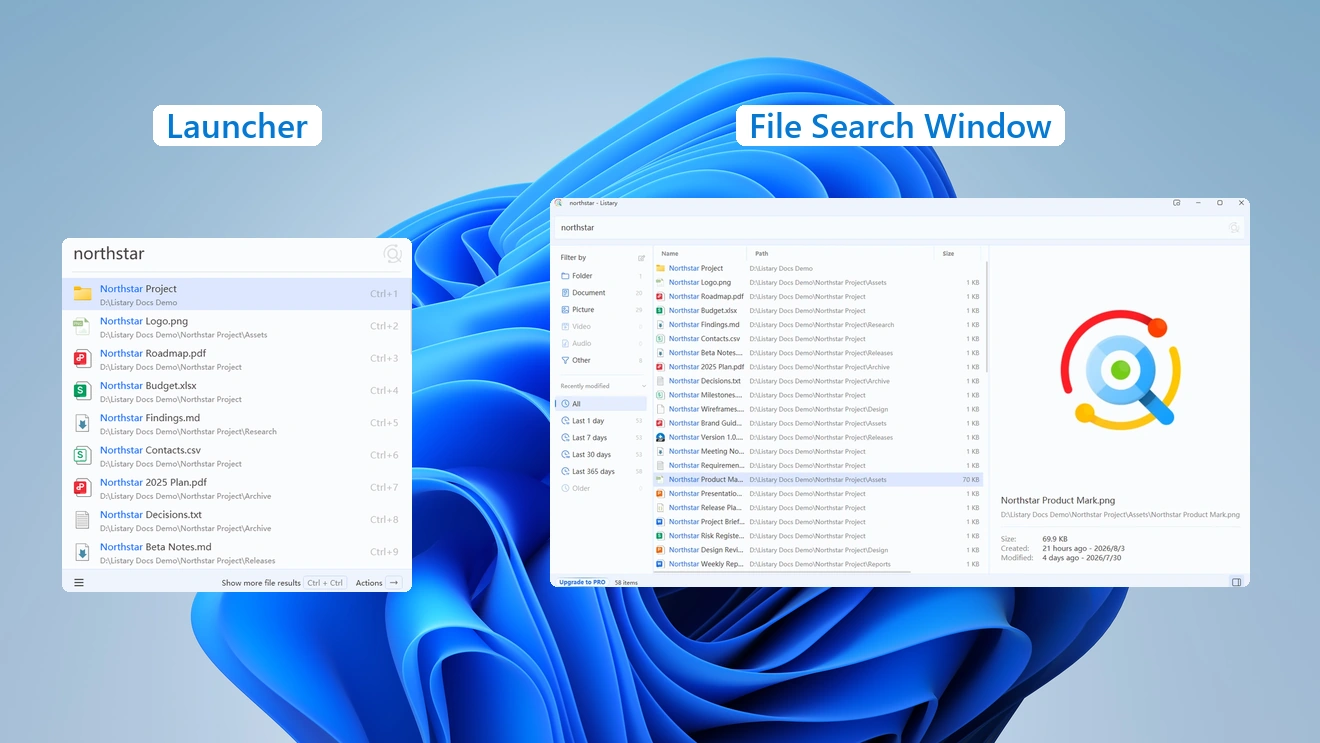Collapse the Recently modified section
This screenshot has width=1320, height=743.
pos(643,386)
